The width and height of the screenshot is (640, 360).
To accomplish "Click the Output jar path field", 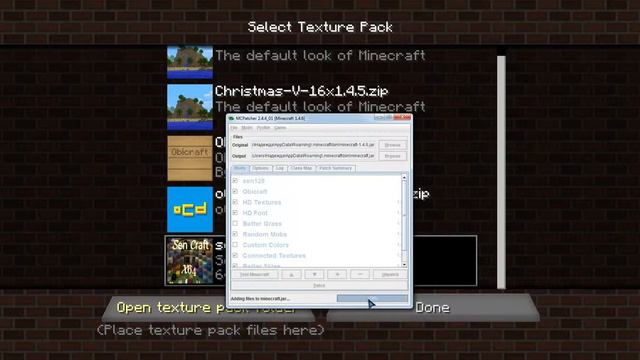I will click(313, 156).
